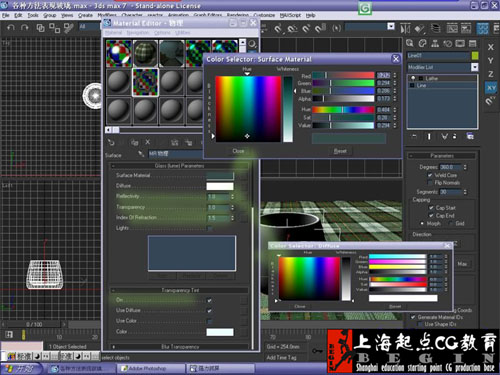Select the Morph radio button

click(x=422, y=223)
